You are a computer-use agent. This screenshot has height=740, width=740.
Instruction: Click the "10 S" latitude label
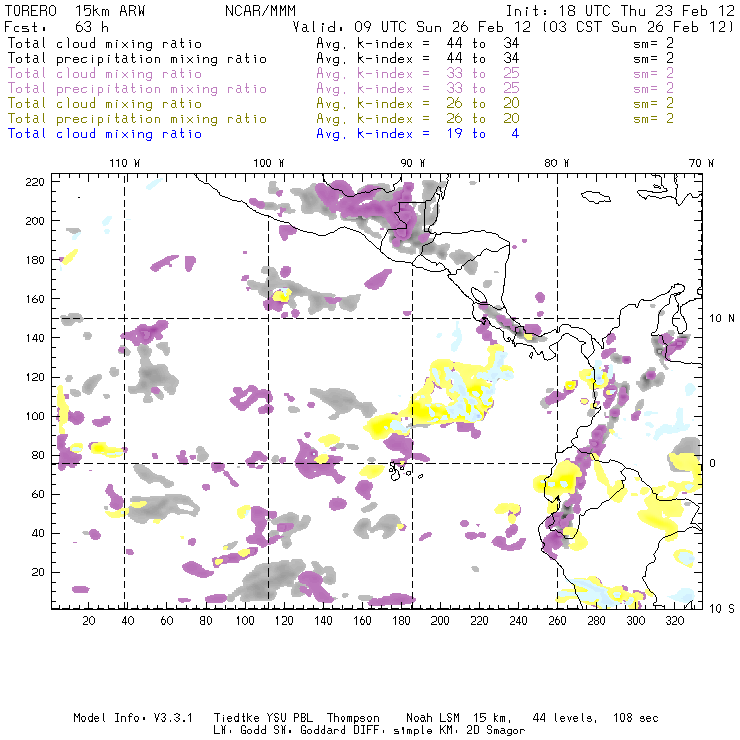coord(722,609)
